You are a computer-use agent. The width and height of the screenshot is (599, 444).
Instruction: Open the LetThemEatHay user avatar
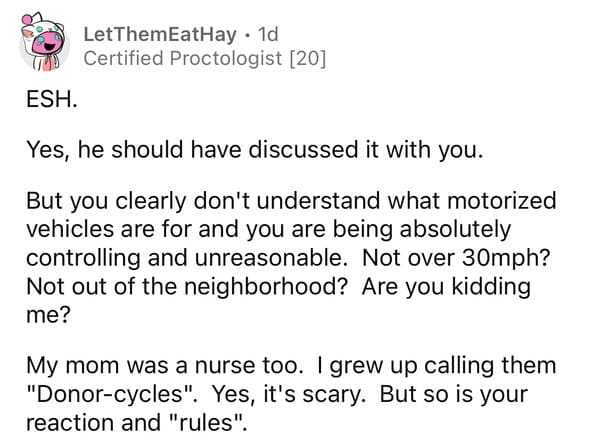[x=44, y=42]
